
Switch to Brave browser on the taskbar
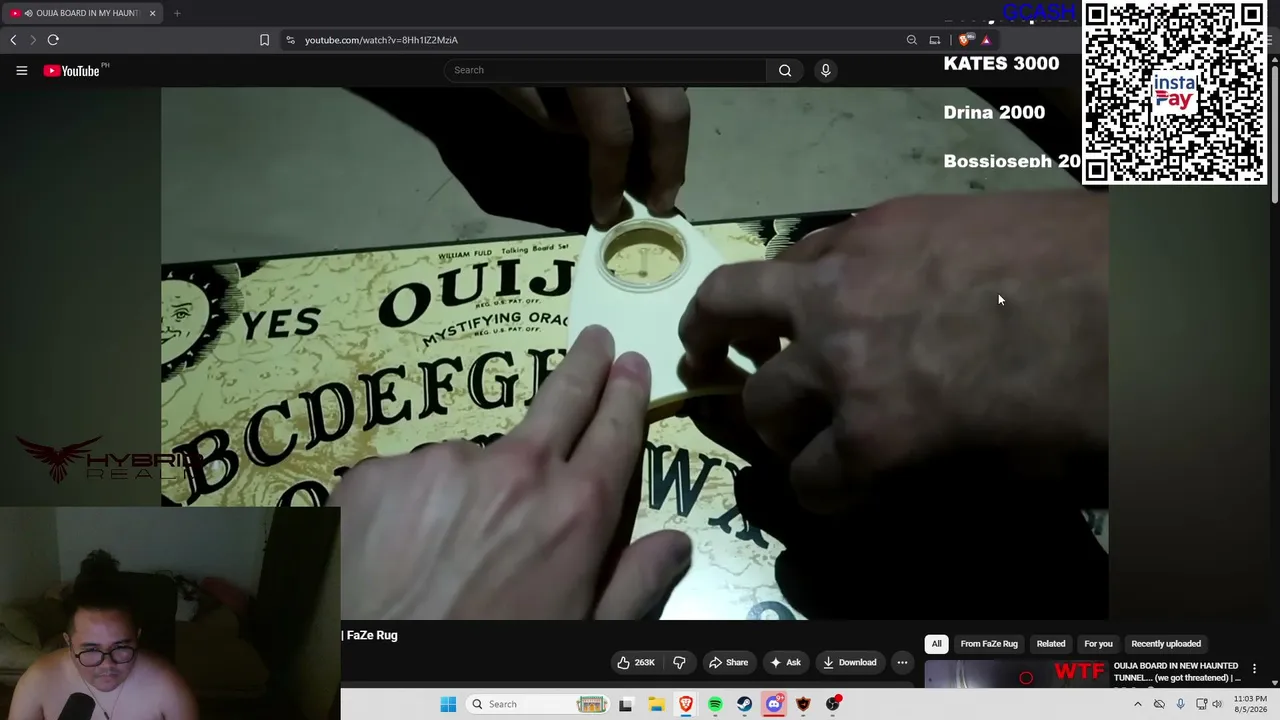pos(686,704)
